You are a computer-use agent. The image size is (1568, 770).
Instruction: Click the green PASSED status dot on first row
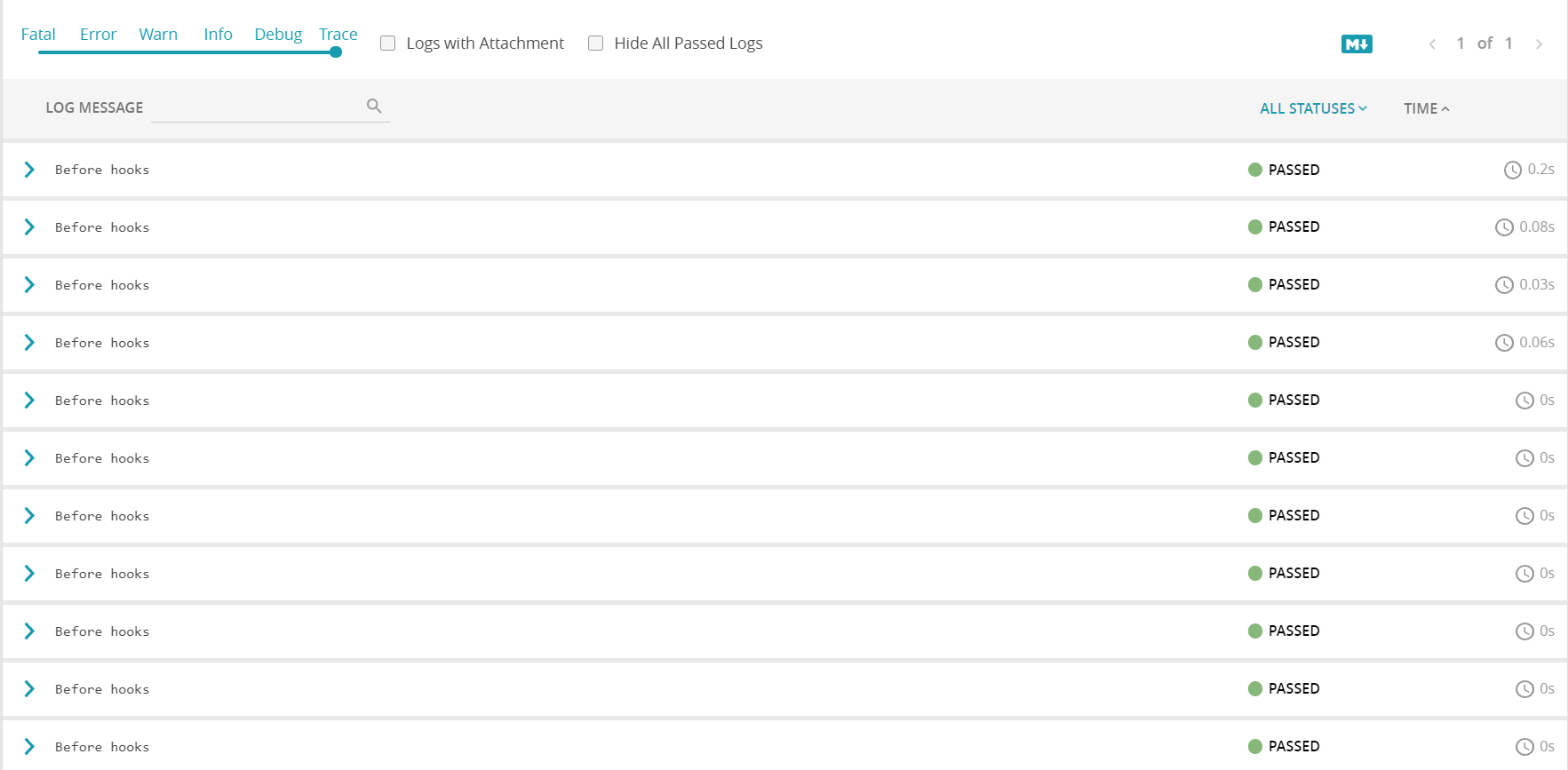point(1255,170)
